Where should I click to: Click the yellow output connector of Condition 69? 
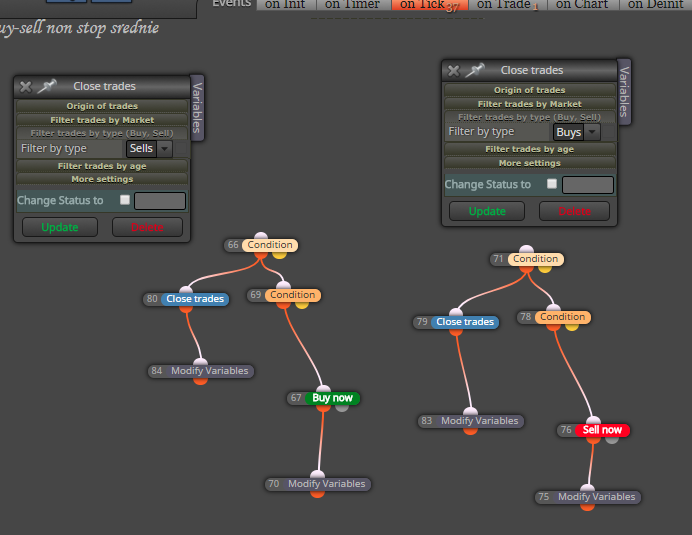coord(302,305)
